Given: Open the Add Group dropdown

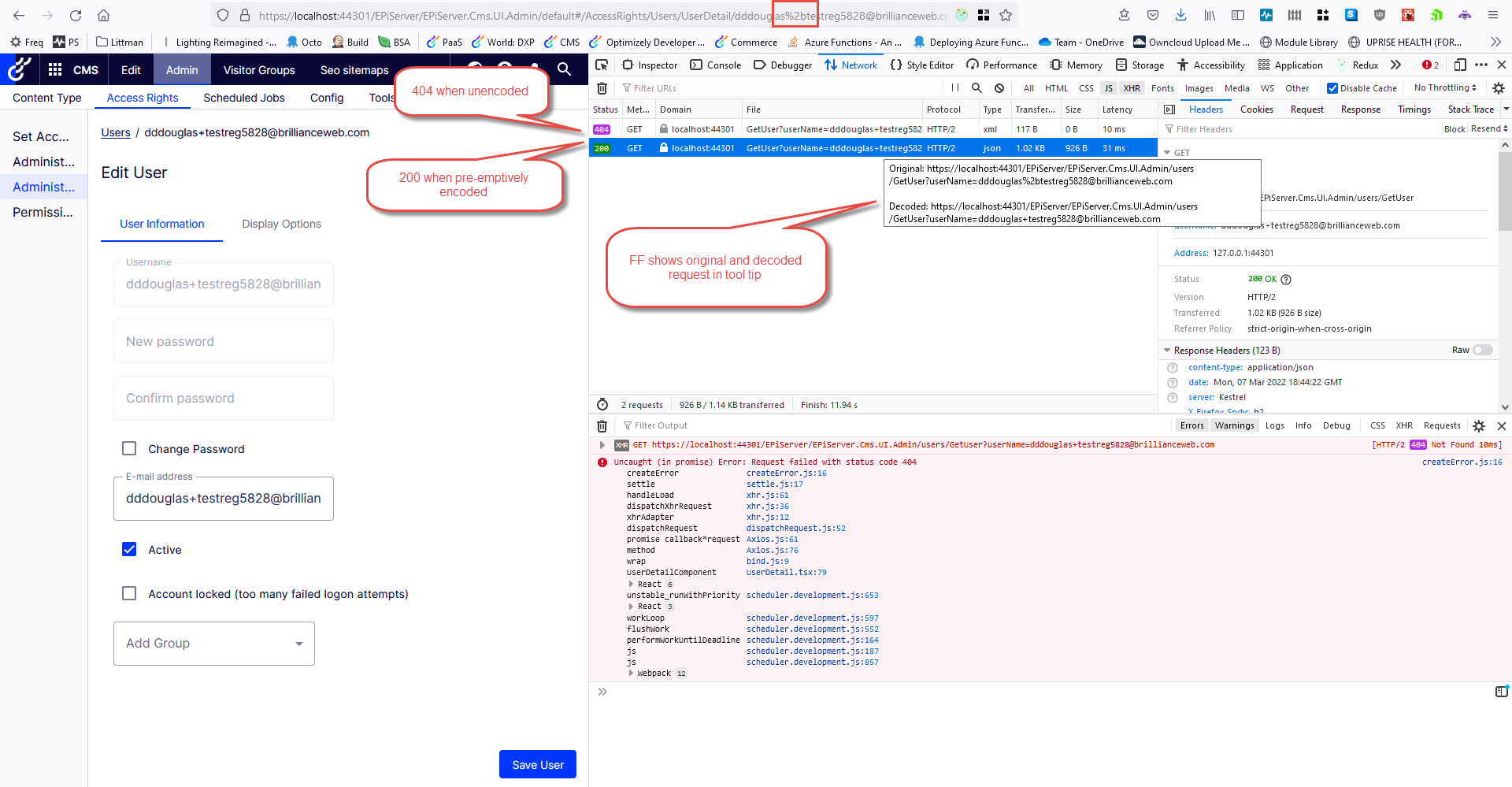Looking at the screenshot, I should (214, 644).
